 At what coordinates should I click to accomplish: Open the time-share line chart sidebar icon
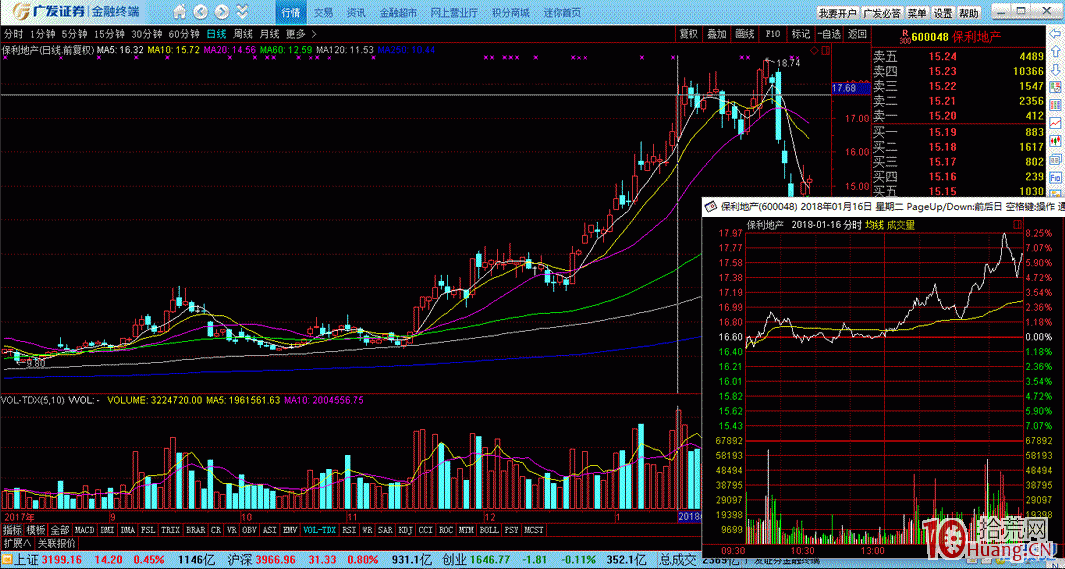click(1055, 124)
